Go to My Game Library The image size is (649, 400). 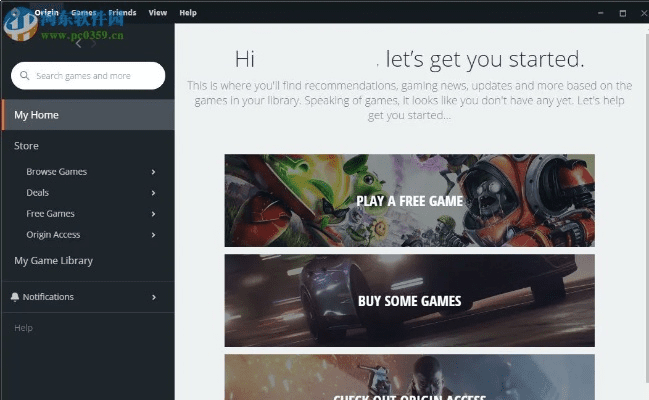pos(53,261)
